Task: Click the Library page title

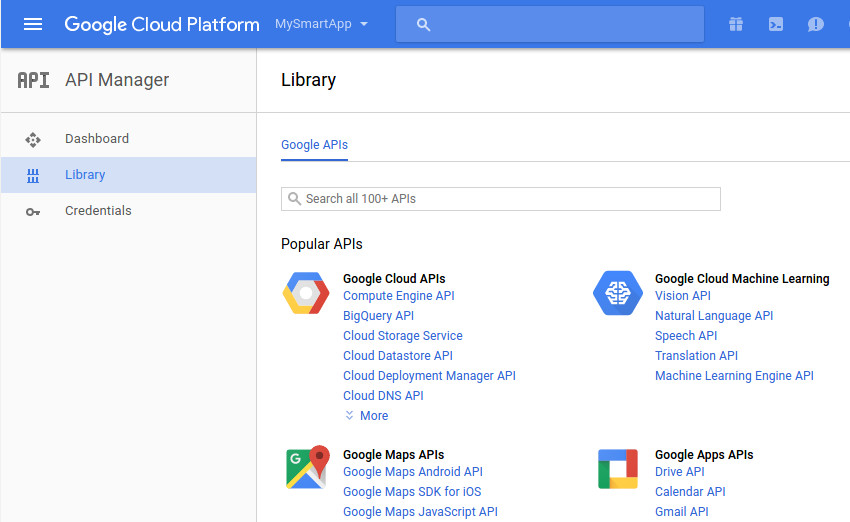Action: tap(308, 80)
